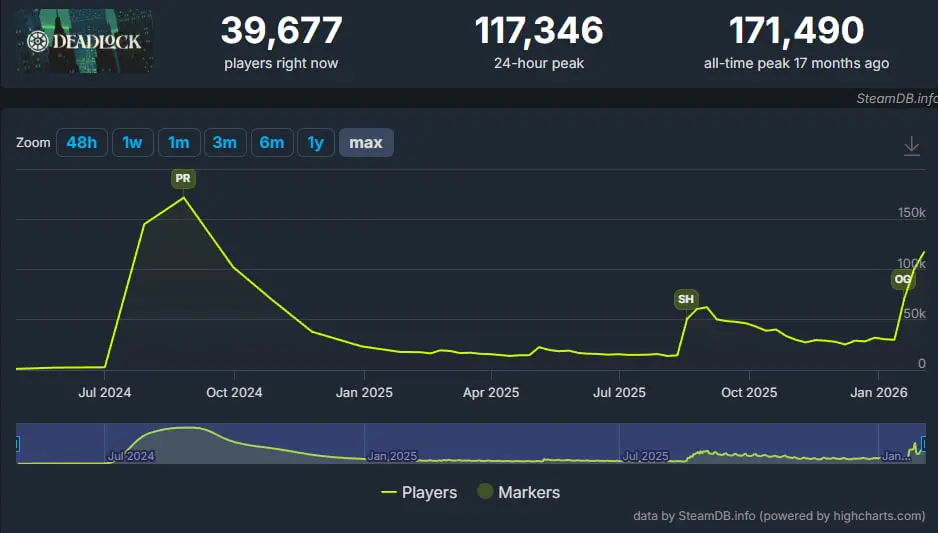Click the OG marker on the chart

pos(903,279)
